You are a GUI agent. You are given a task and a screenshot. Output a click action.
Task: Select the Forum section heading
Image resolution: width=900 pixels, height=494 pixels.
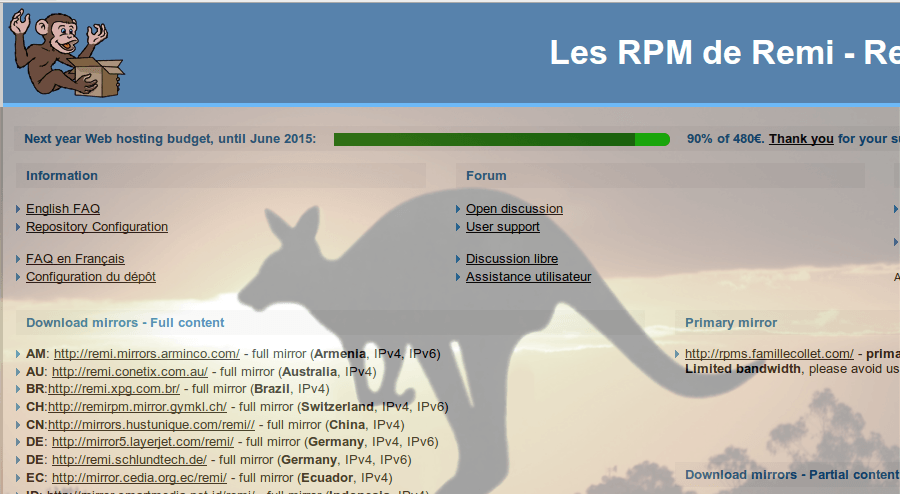(486, 176)
